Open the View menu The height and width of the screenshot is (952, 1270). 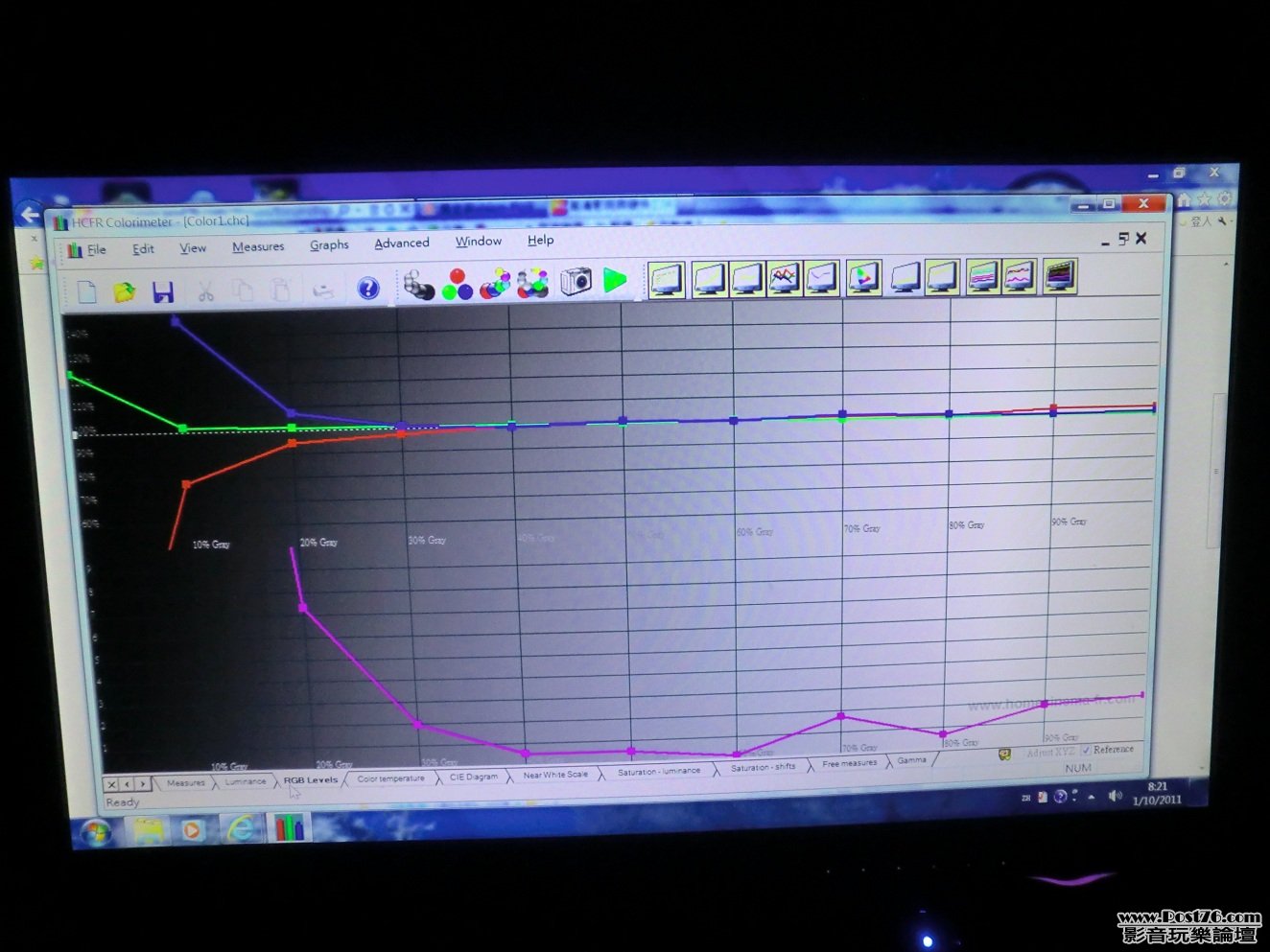click(x=193, y=248)
